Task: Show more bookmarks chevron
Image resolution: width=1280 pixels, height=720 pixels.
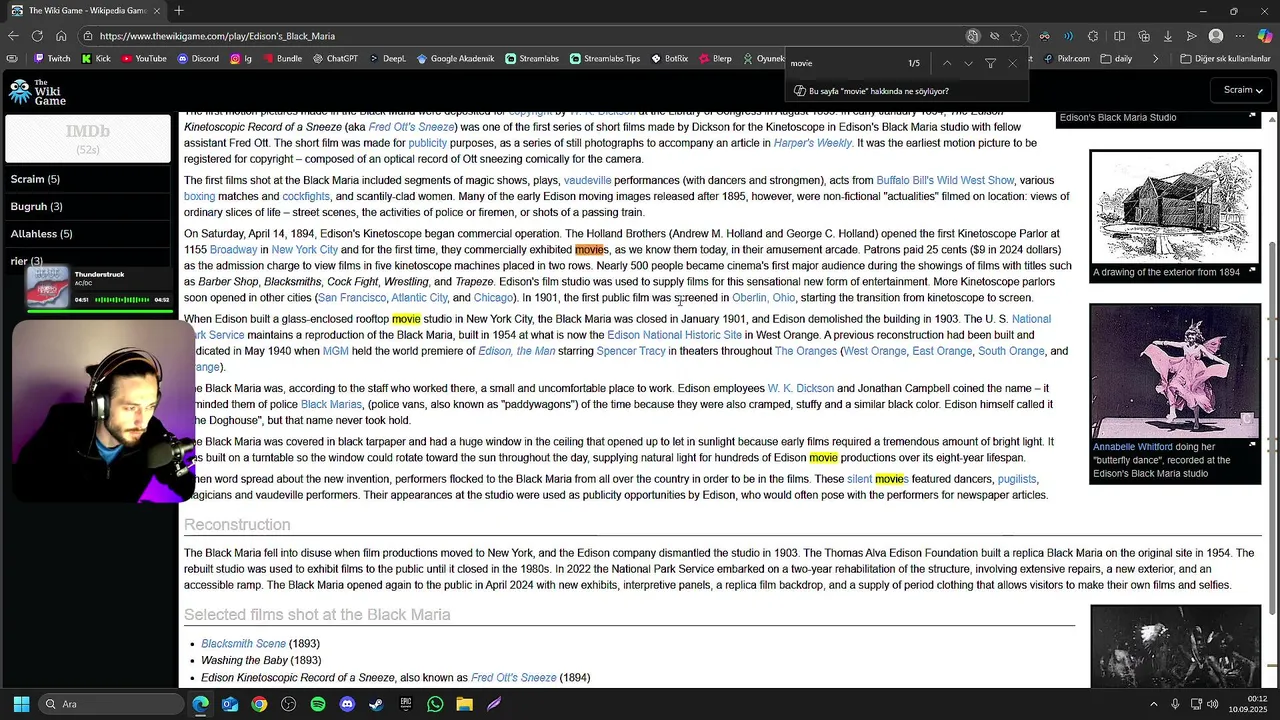Action: coord(1155,59)
